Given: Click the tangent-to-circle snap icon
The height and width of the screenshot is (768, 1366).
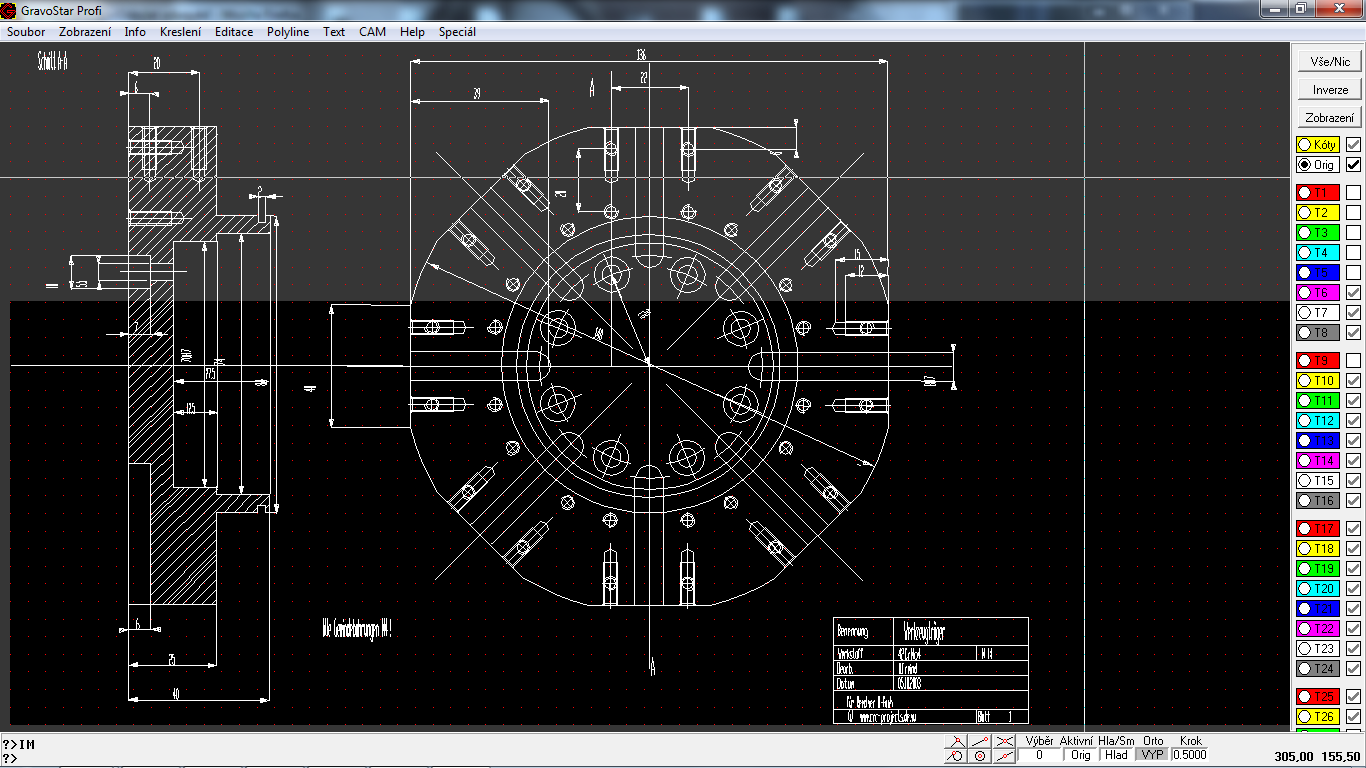Looking at the screenshot, I should tap(956, 756).
